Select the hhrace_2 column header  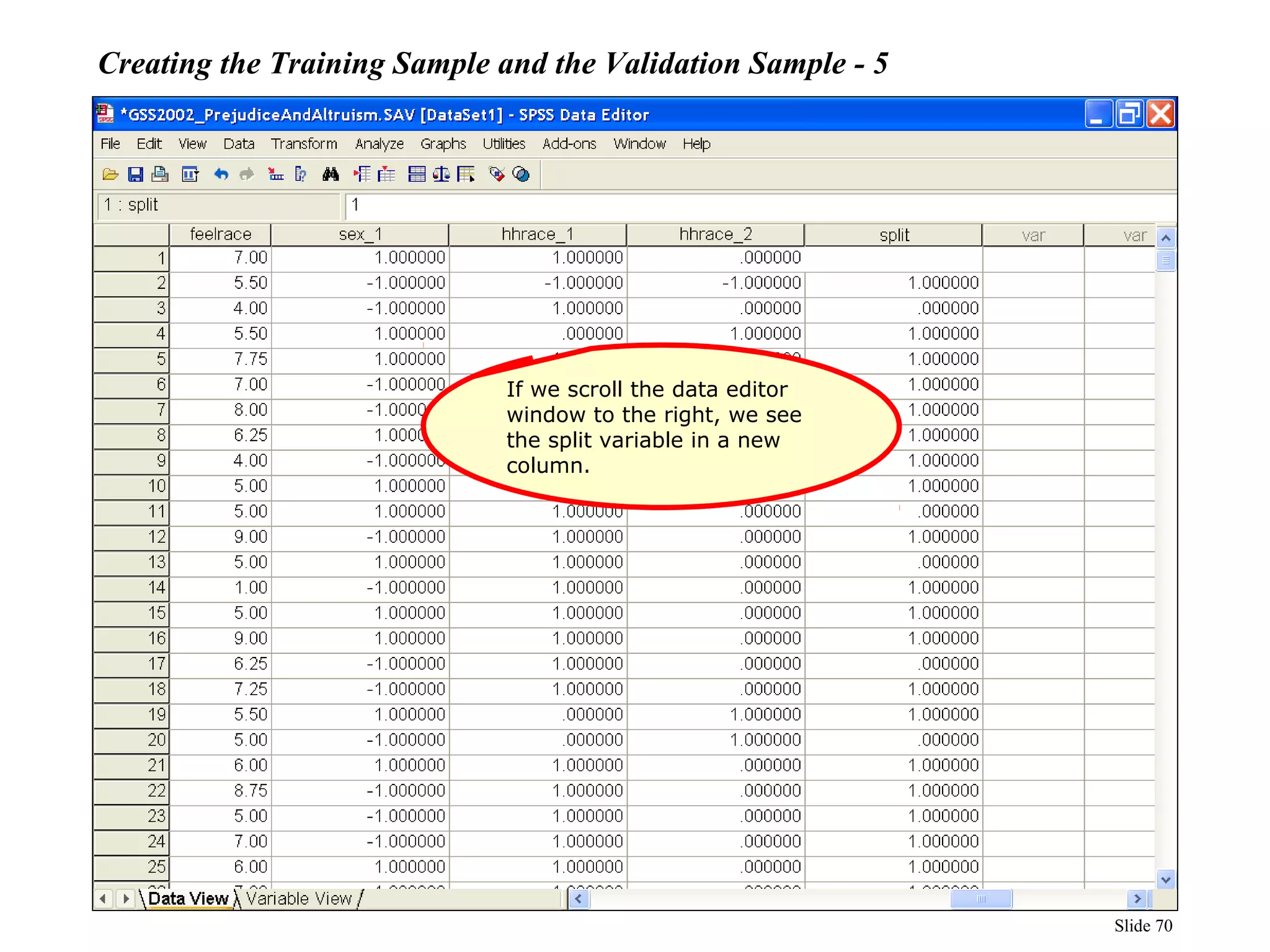(716, 234)
